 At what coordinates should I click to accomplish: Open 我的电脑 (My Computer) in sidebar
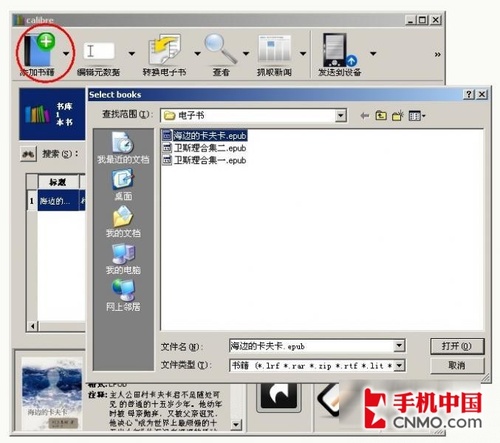123,259
